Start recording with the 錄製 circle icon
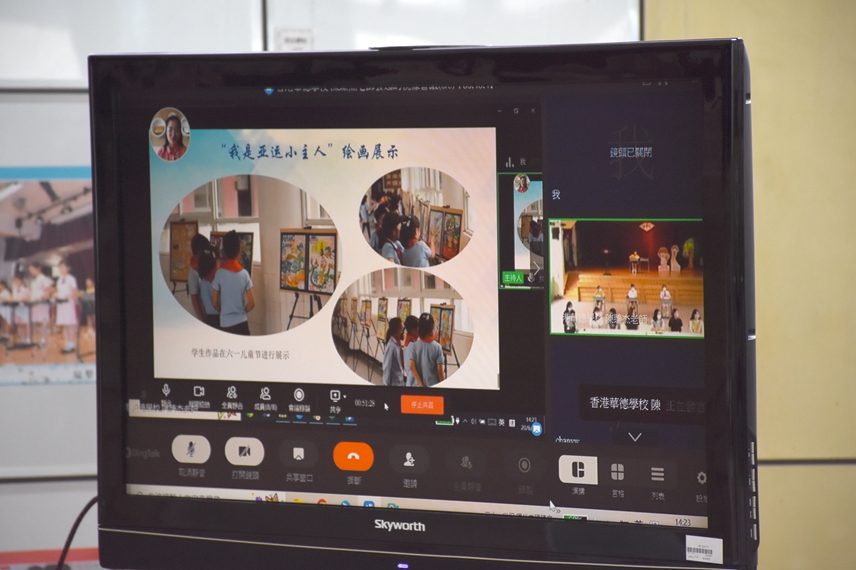 (x=524, y=465)
